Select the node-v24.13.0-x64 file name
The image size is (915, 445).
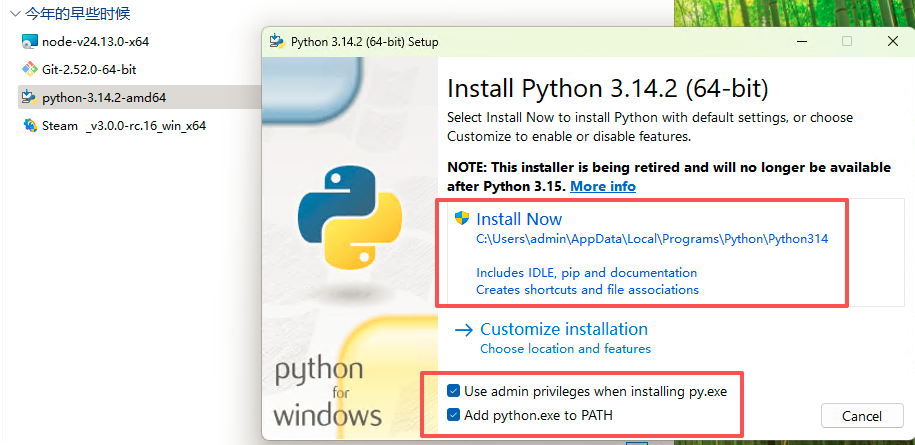[x=96, y=42]
